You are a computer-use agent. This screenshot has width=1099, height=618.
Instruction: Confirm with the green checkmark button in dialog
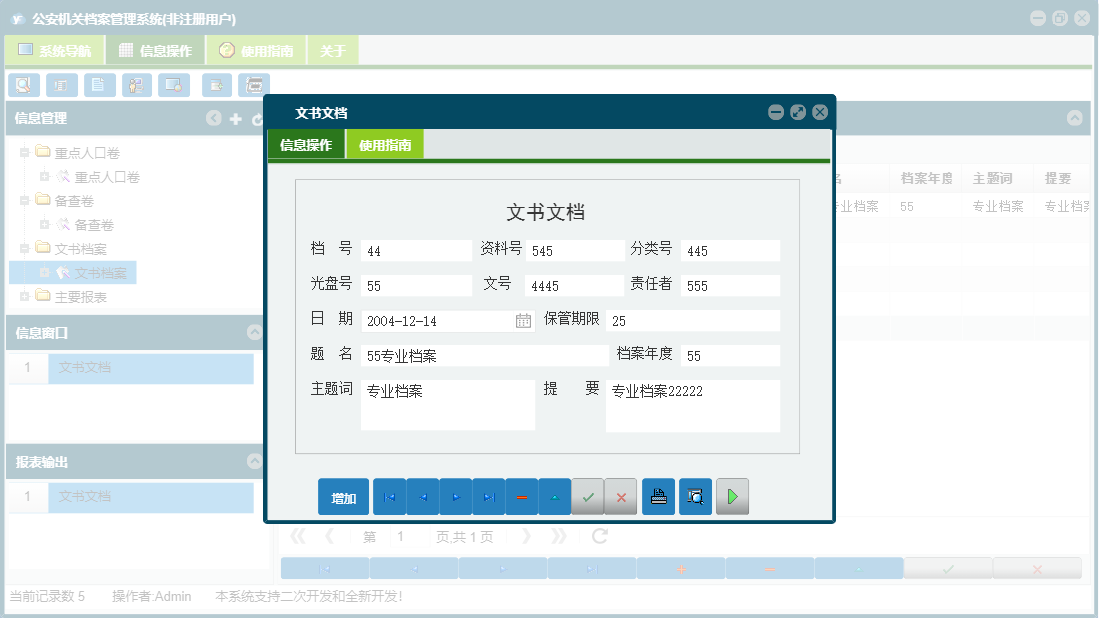click(588, 497)
